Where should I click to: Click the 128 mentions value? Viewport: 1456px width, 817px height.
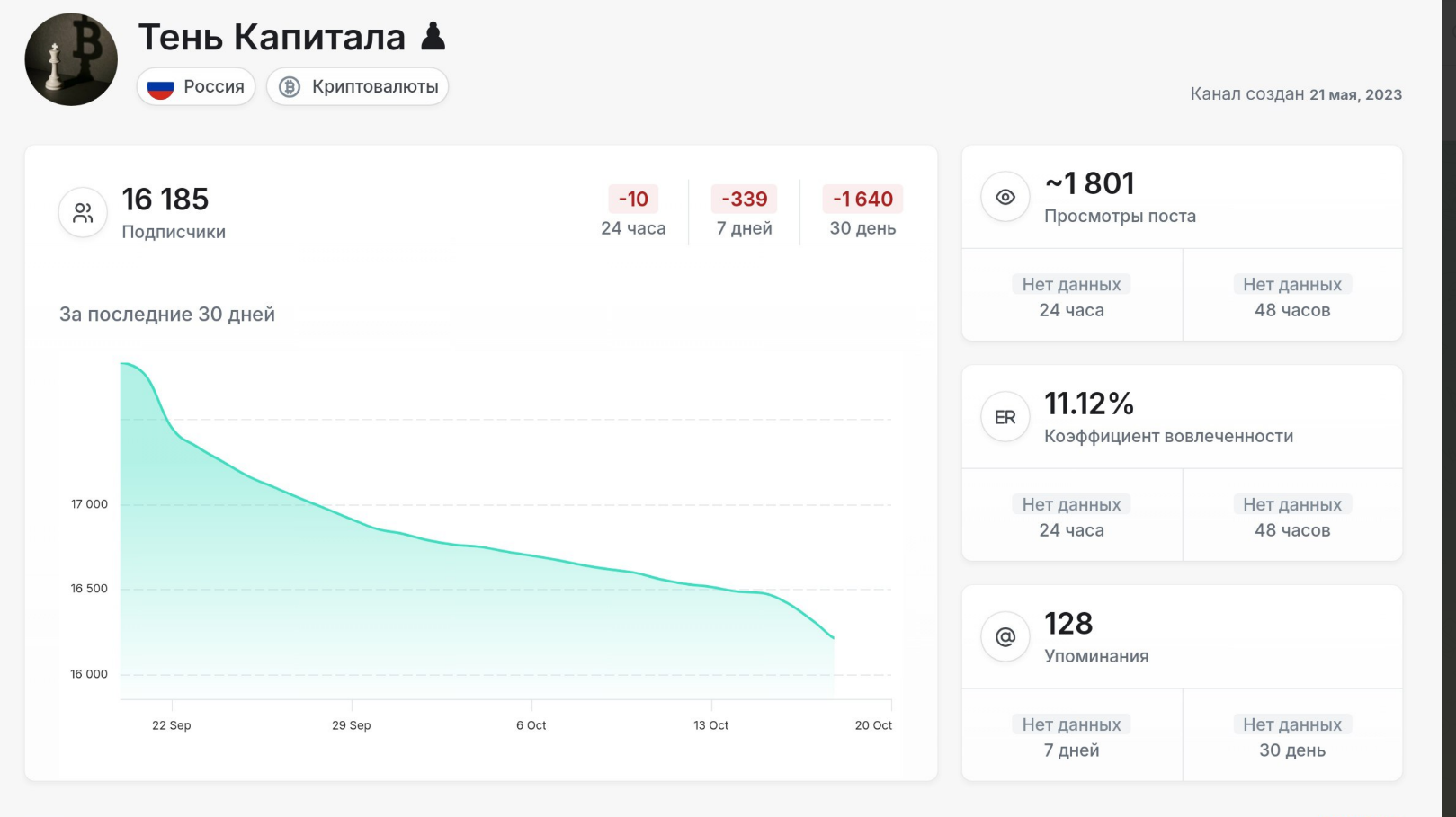1068,624
